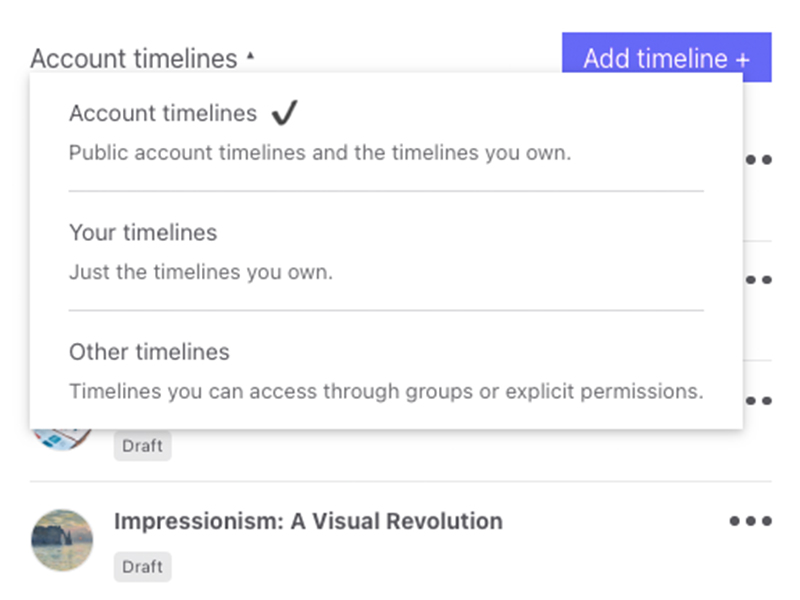Click the 'Just the timelines you own' description

pyautogui.click(x=200, y=272)
